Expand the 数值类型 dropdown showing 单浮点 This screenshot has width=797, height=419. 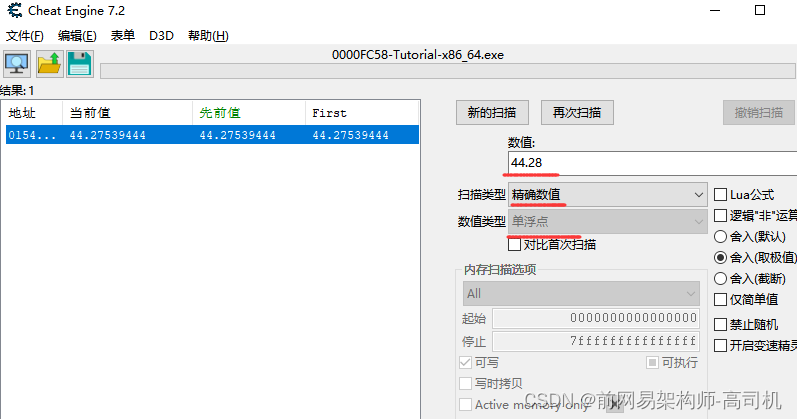pyautogui.click(x=607, y=222)
